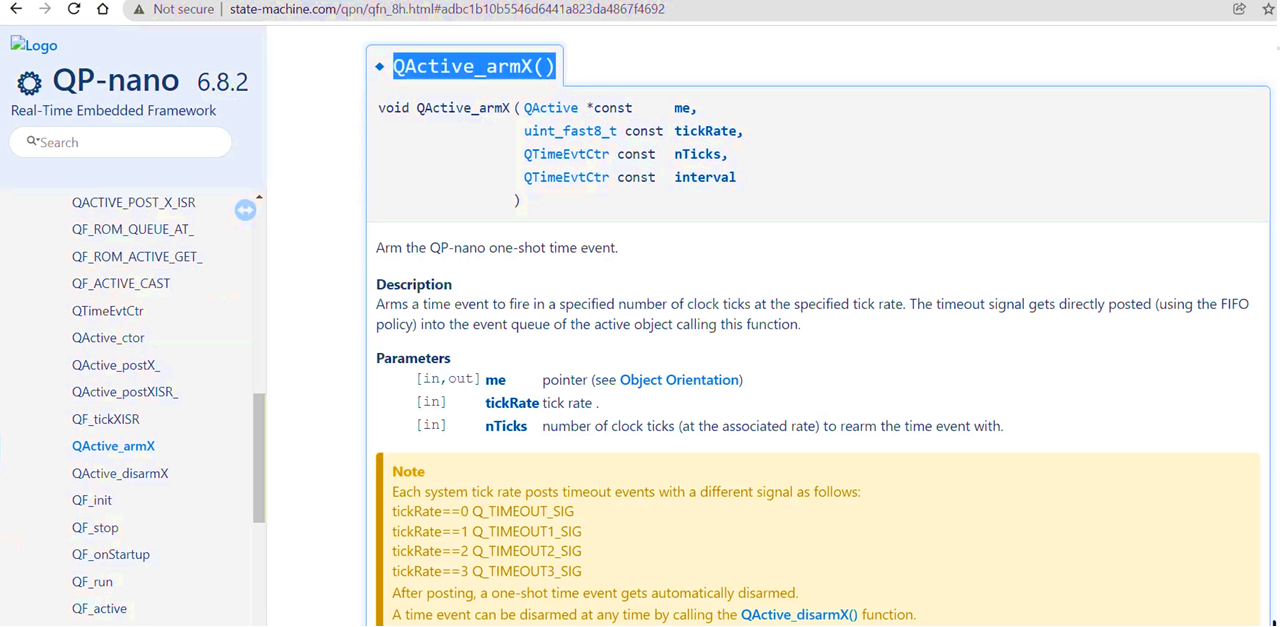This screenshot has width=1280, height=627.
Task: Click the QP-nano title text
Action: [116, 81]
